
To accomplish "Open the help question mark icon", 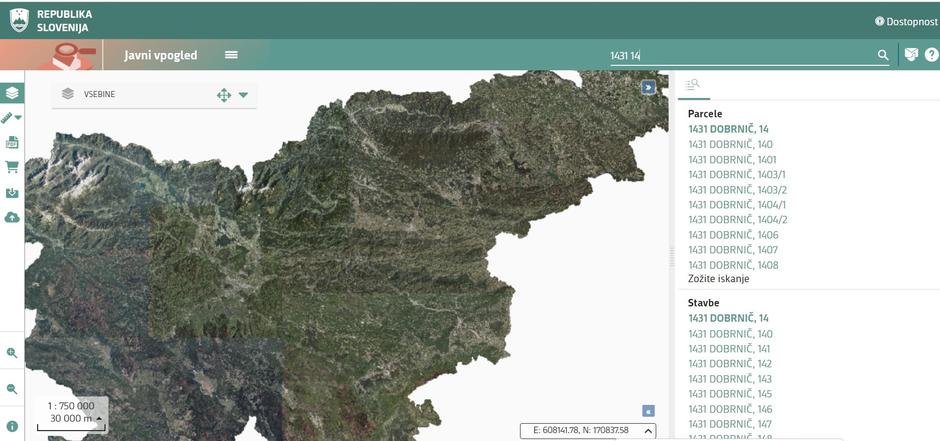I will [x=931, y=55].
